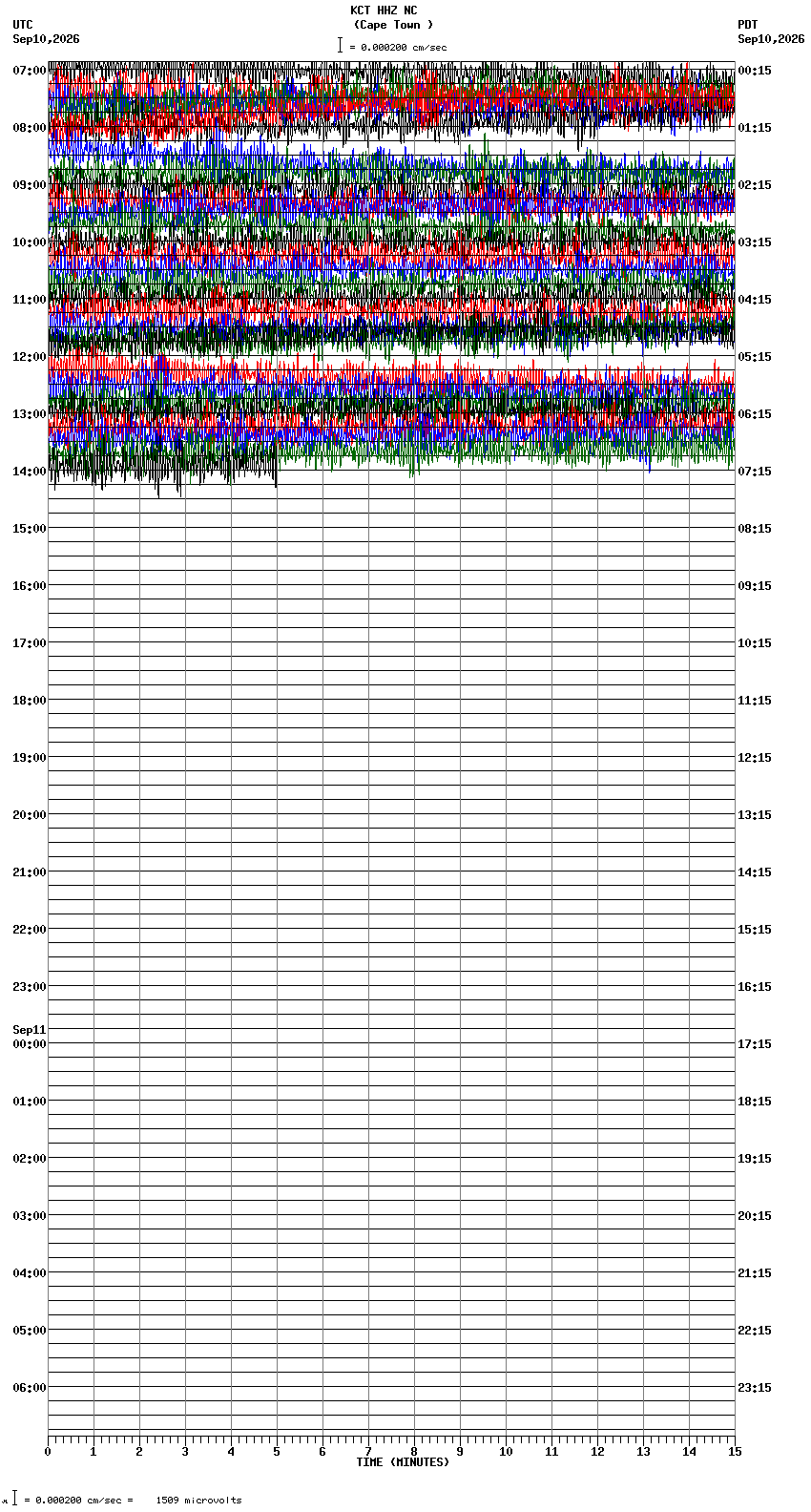Click the UTC '00:00' row label
The height and width of the screenshot is (1512, 811).
pos(30,1044)
